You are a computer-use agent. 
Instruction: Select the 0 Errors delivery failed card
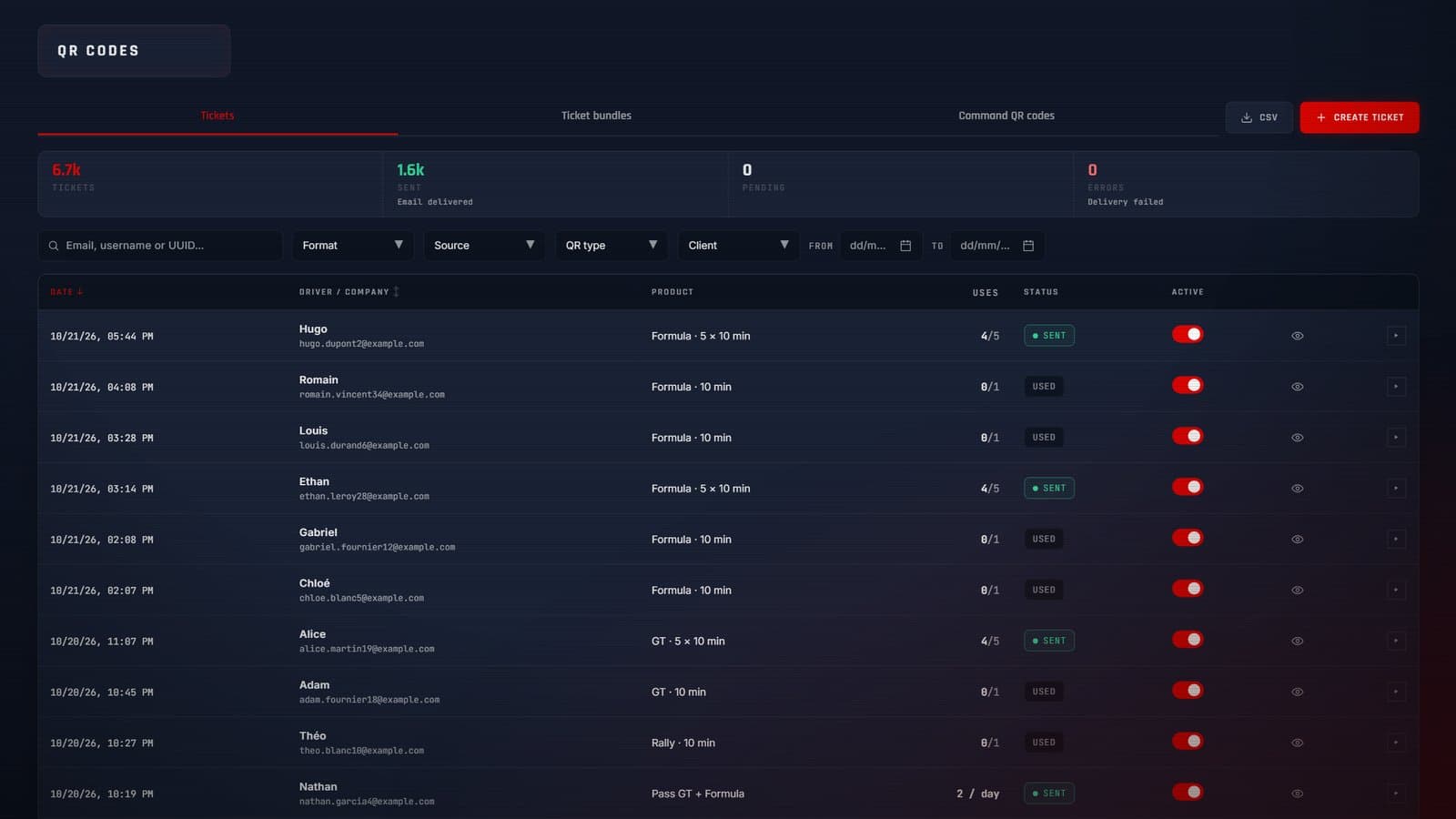1246,184
